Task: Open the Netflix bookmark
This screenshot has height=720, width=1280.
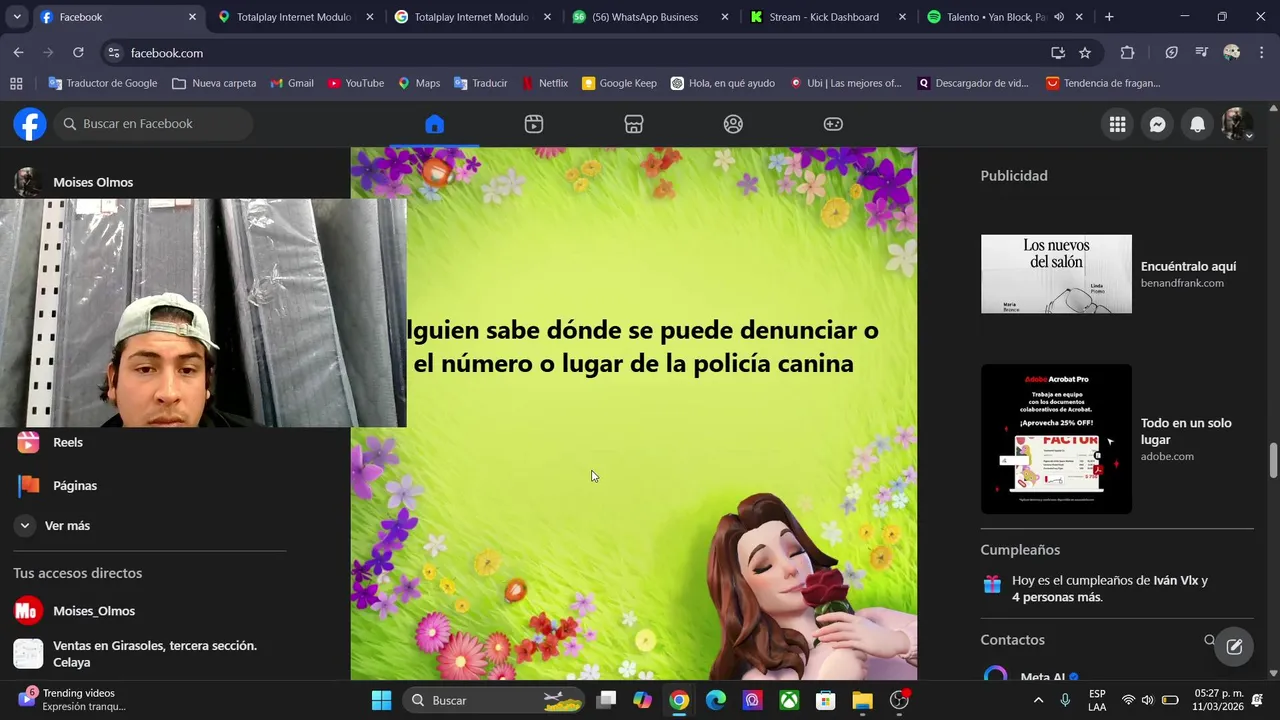Action: tap(545, 83)
